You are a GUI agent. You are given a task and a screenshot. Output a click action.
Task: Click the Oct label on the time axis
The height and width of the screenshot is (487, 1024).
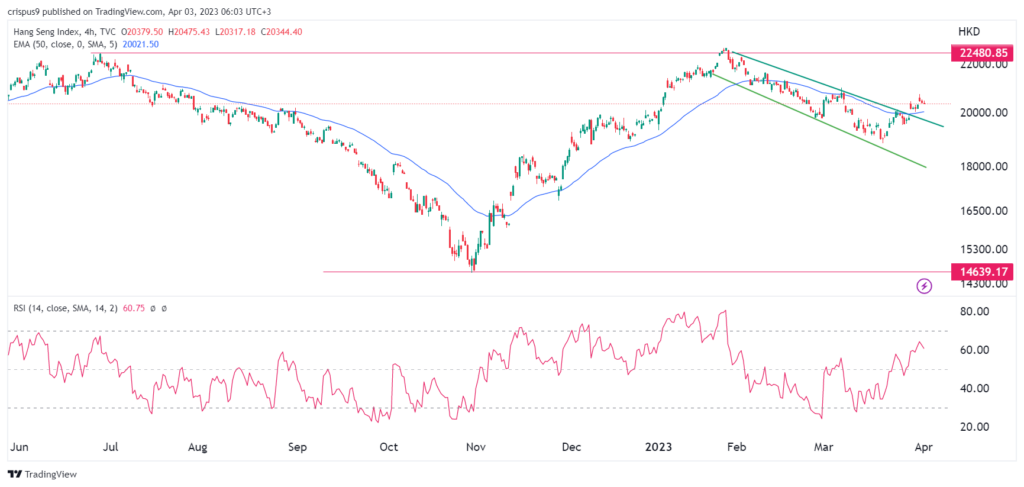click(x=389, y=448)
